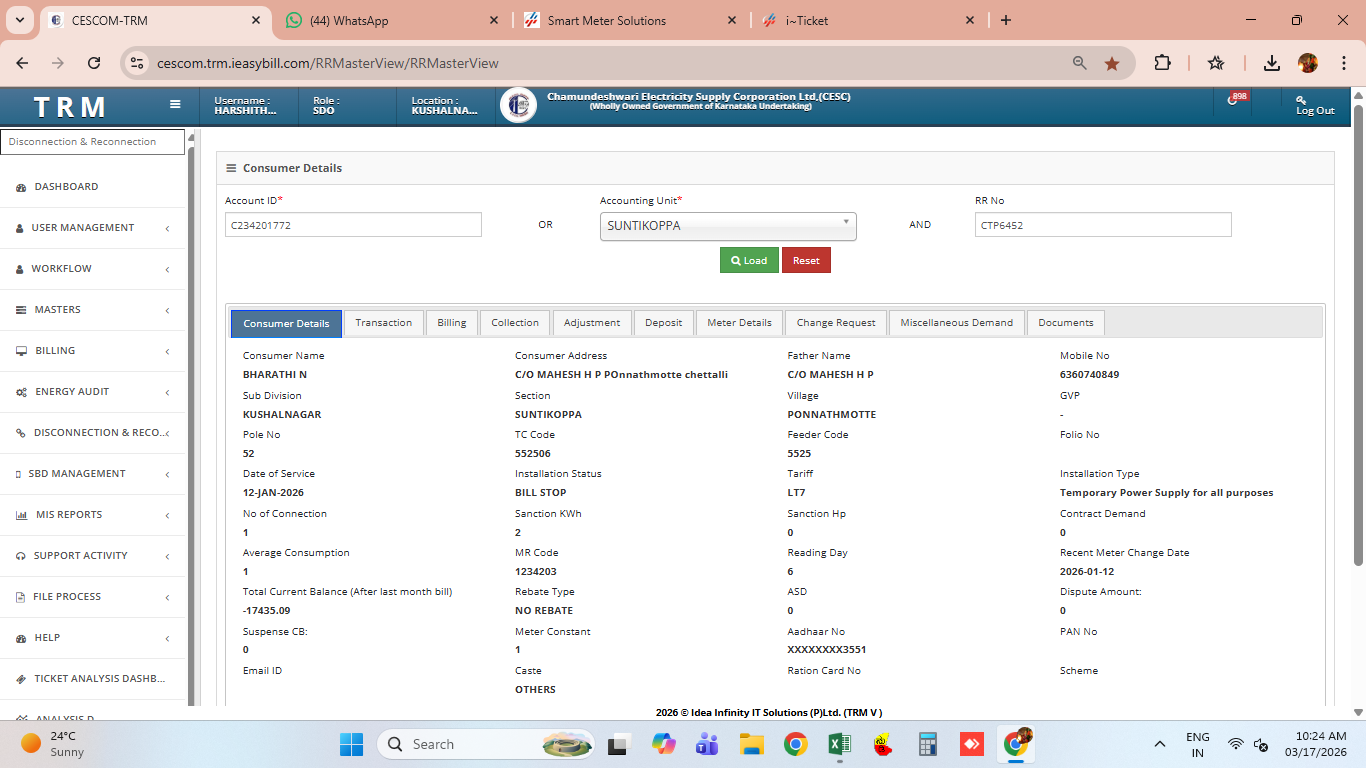Open the Meter Details tab
Screen dimensions: 1366x768
point(739,323)
